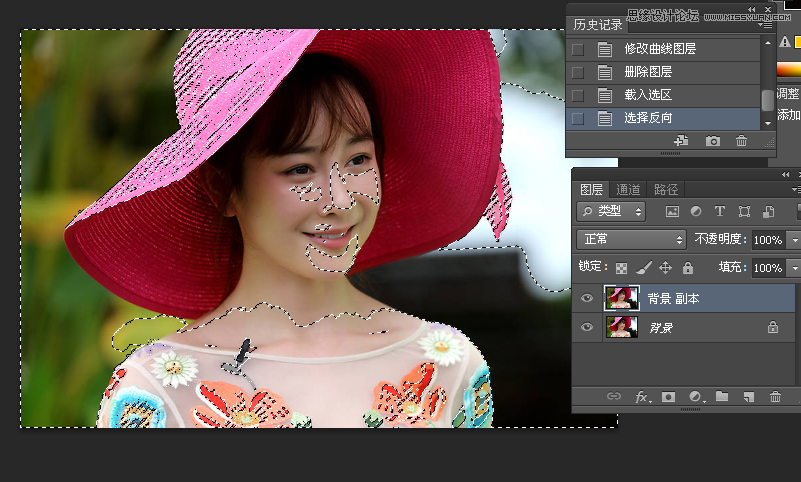Viewport: 801px width, 482px height.
Task: Set history brush source for 选择反向
Action: 578,118
